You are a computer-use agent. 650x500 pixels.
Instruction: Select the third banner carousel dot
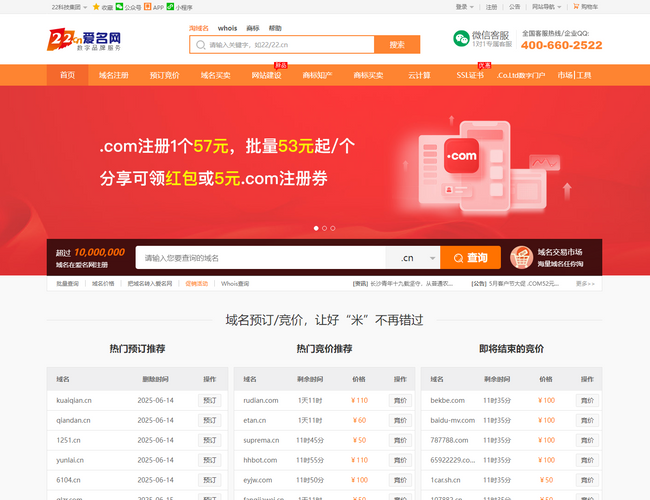point(333,228)
